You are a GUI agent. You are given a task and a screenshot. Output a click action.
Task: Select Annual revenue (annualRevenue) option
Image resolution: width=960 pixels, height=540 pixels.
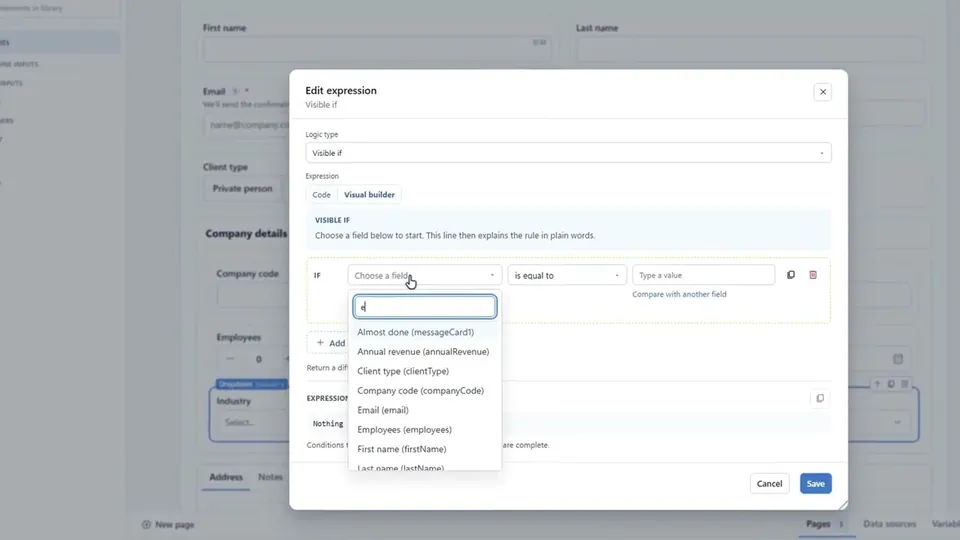[425, 351]
